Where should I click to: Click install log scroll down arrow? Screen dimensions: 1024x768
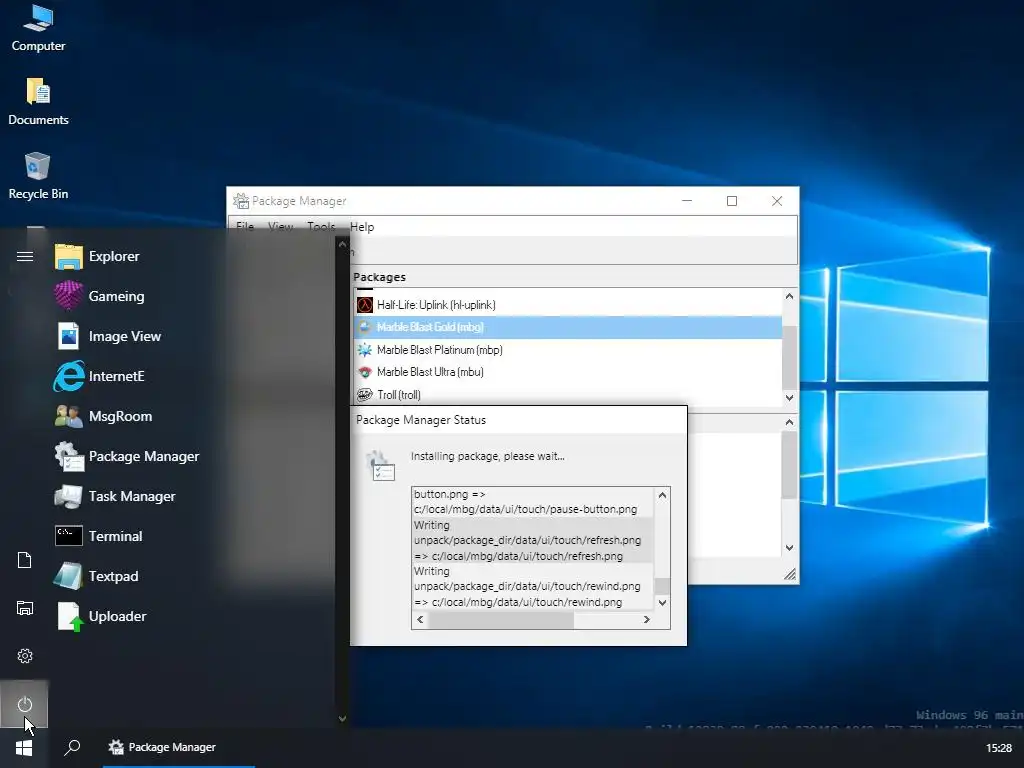coord(662,603)
